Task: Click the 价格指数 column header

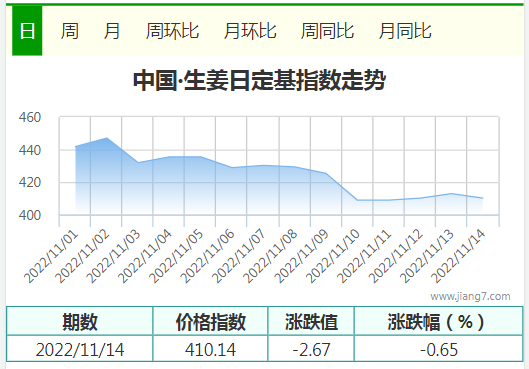Action: click(211, 321)
